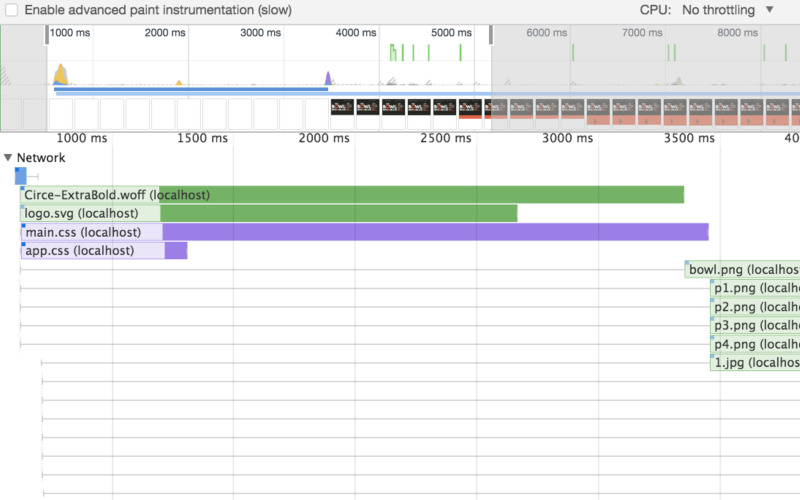Click the CPU label text
Image resolution: width=800 pixels, height=500 pixels.
pos(655,10)
